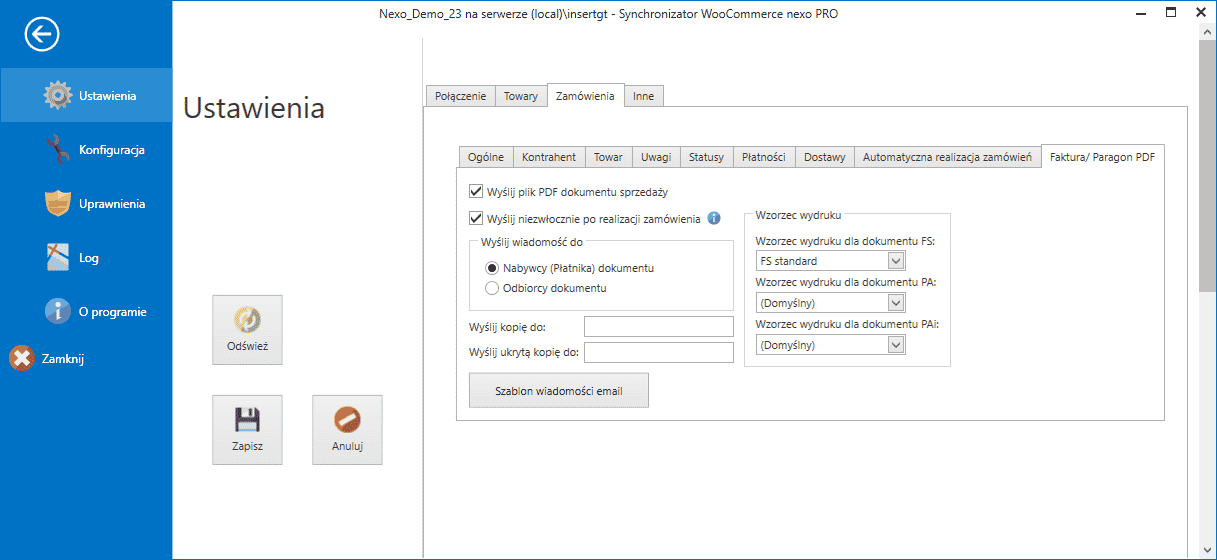
Task: Open the PA document print template dropdown
Action: tap(896, 303)
